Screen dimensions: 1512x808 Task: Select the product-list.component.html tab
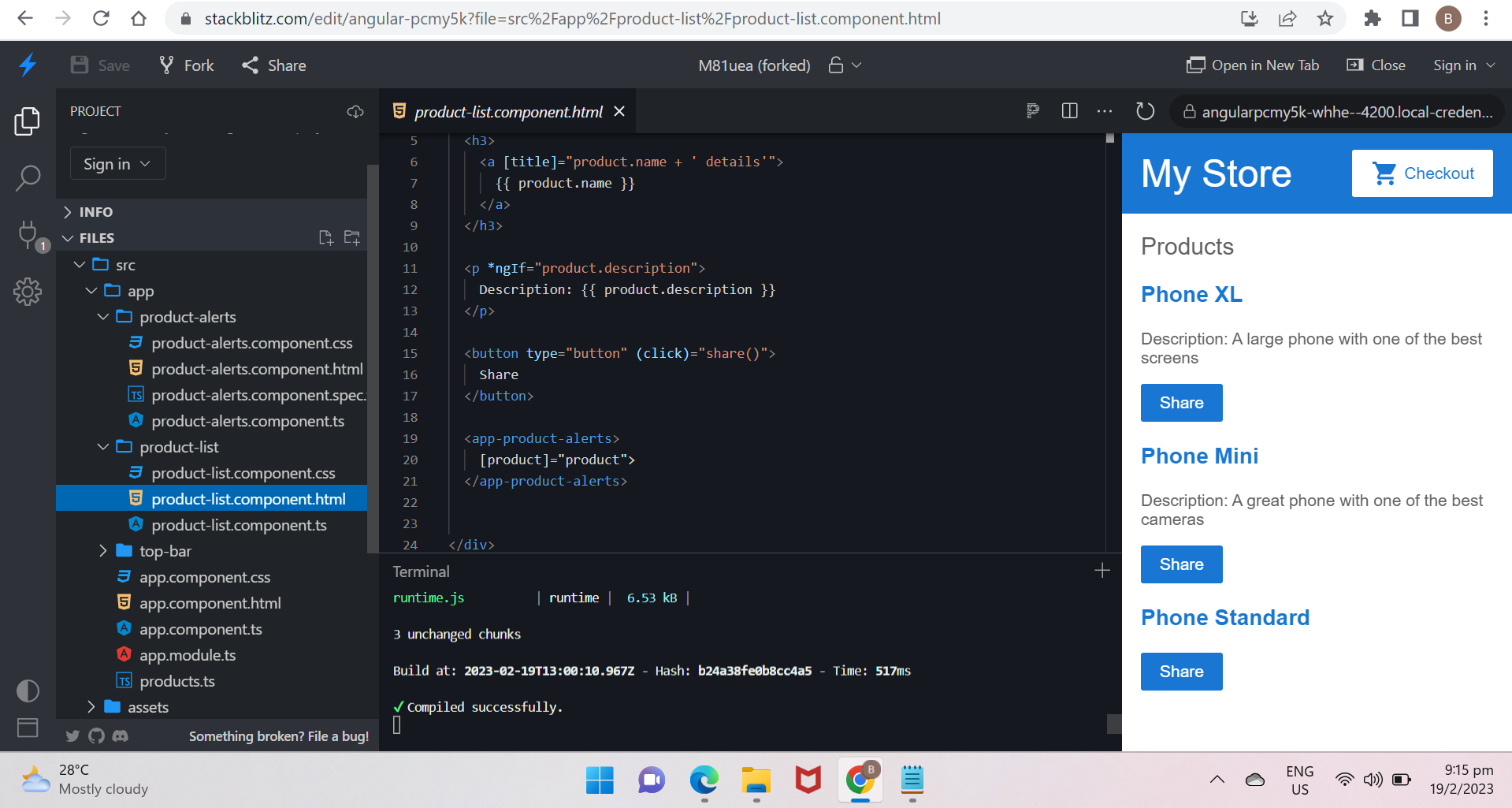point(507,111)
